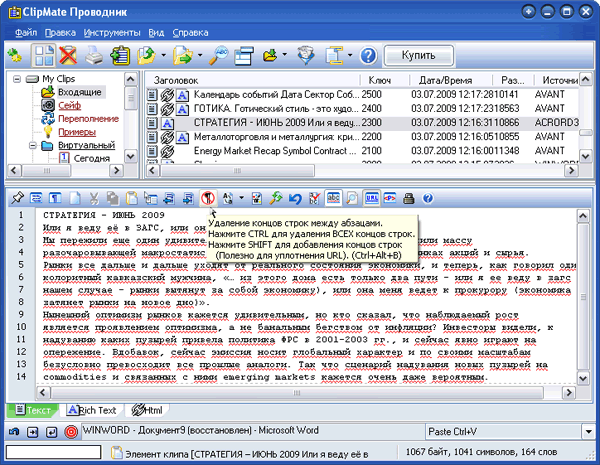The image size is (600, 465).
Task: Toggle the explorer layout view button
Action: tap(44, 56)
